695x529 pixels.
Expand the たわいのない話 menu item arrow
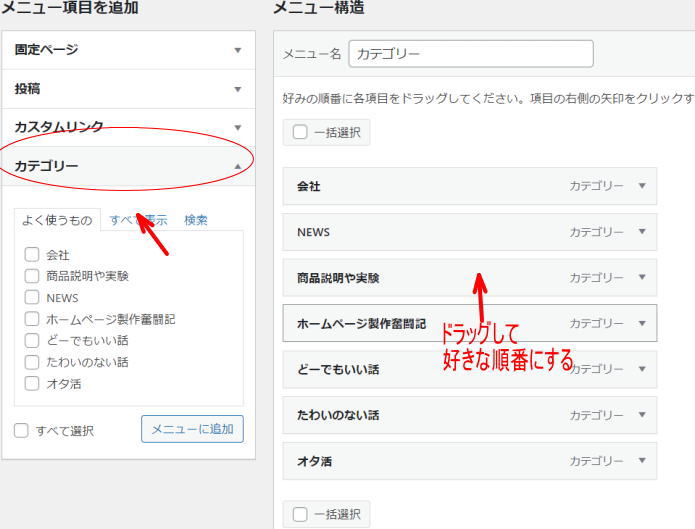point(642,415)
